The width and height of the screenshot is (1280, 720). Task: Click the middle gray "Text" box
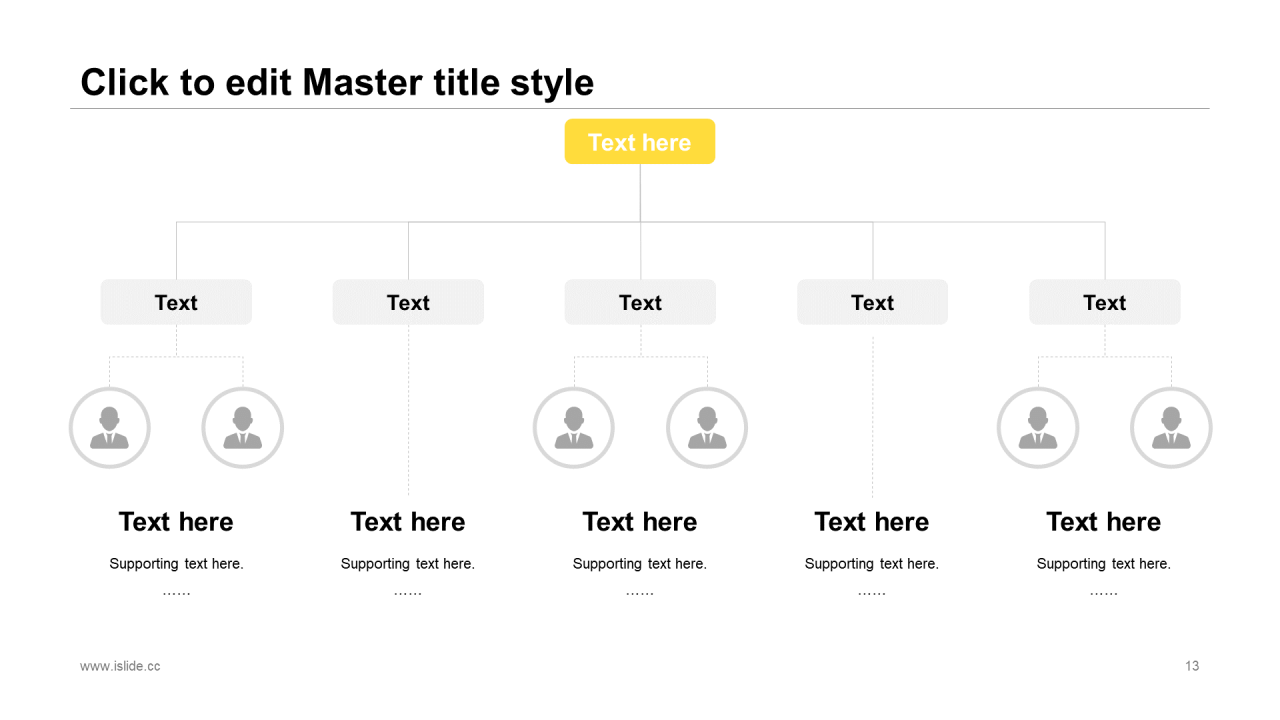[x=640, y=302]
